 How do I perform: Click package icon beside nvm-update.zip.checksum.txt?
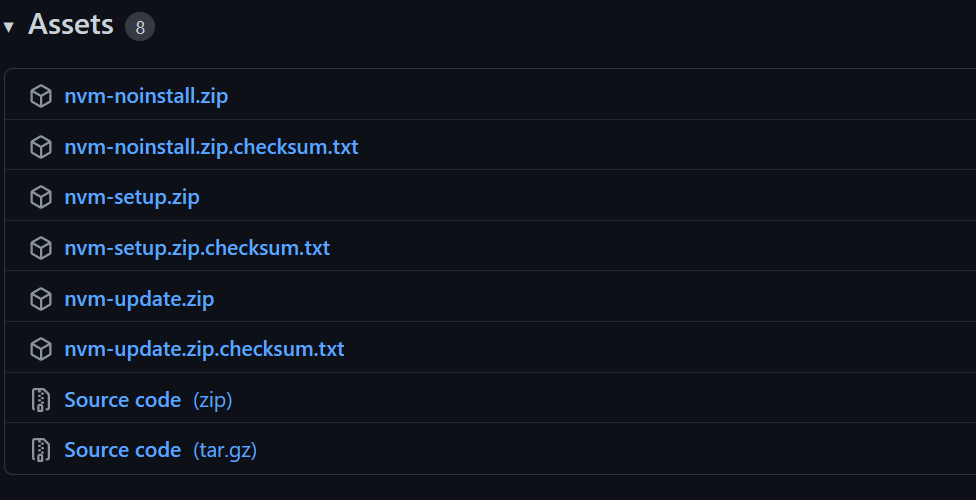tap(40, 349)
